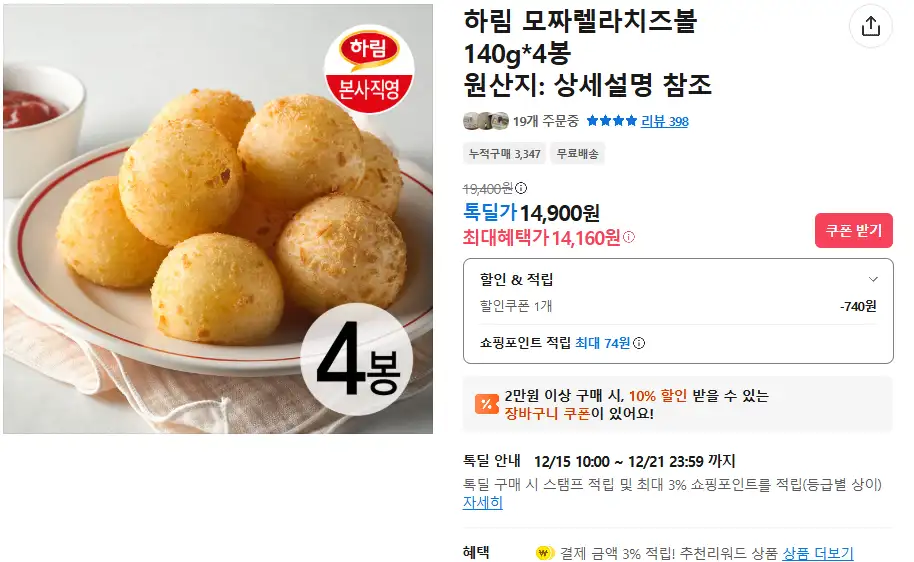Screen dimensions: 914x562
Task: Open the 자세히 details link
Action: pyautogui.click(x=483, y=503)
